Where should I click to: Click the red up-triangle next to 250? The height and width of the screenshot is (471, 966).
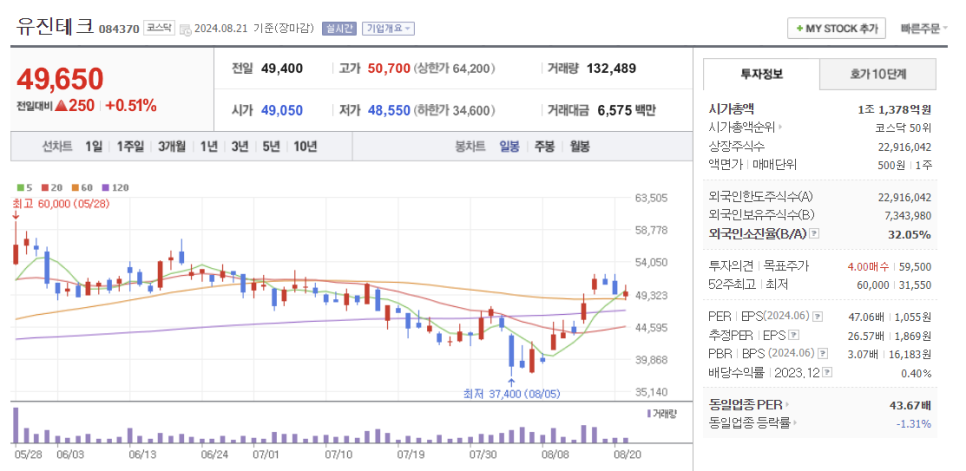(x=61, y=105)
